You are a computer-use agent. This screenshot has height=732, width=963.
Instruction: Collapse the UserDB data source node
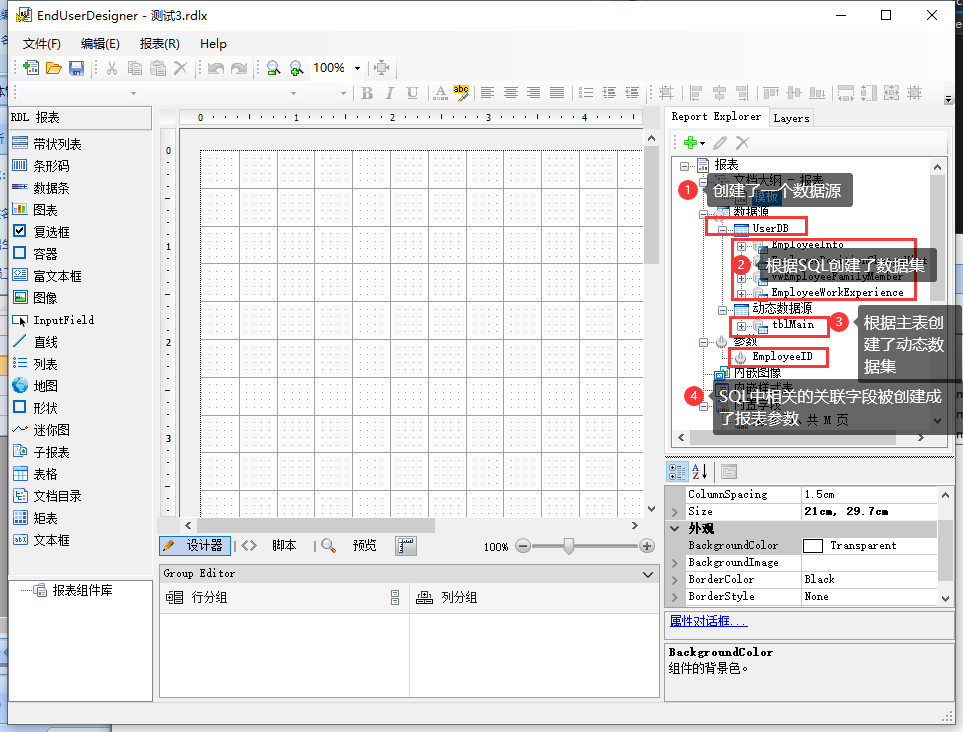pos(723,230)
